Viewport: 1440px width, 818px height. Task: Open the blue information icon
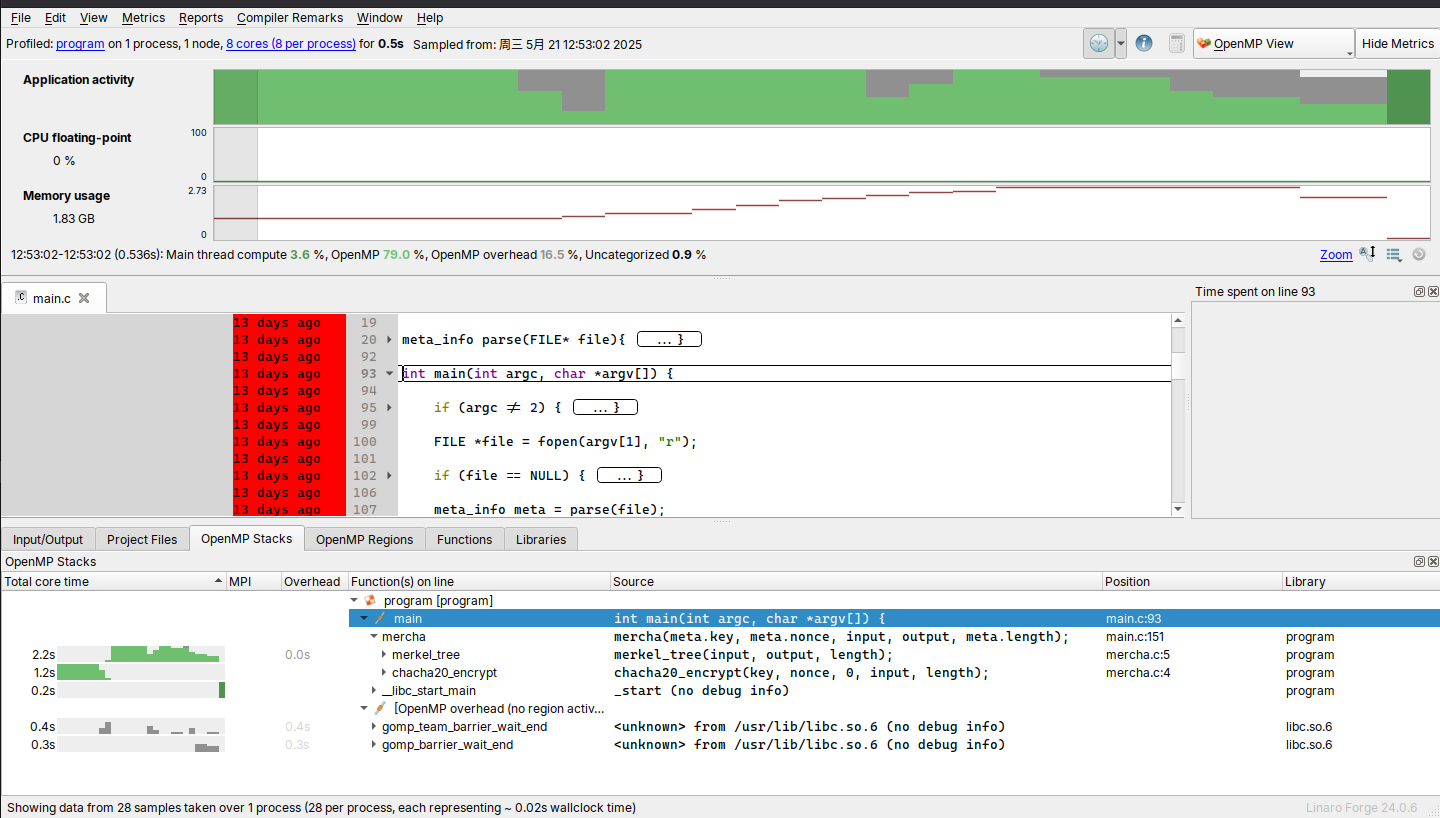click(x=1144, y=43)
